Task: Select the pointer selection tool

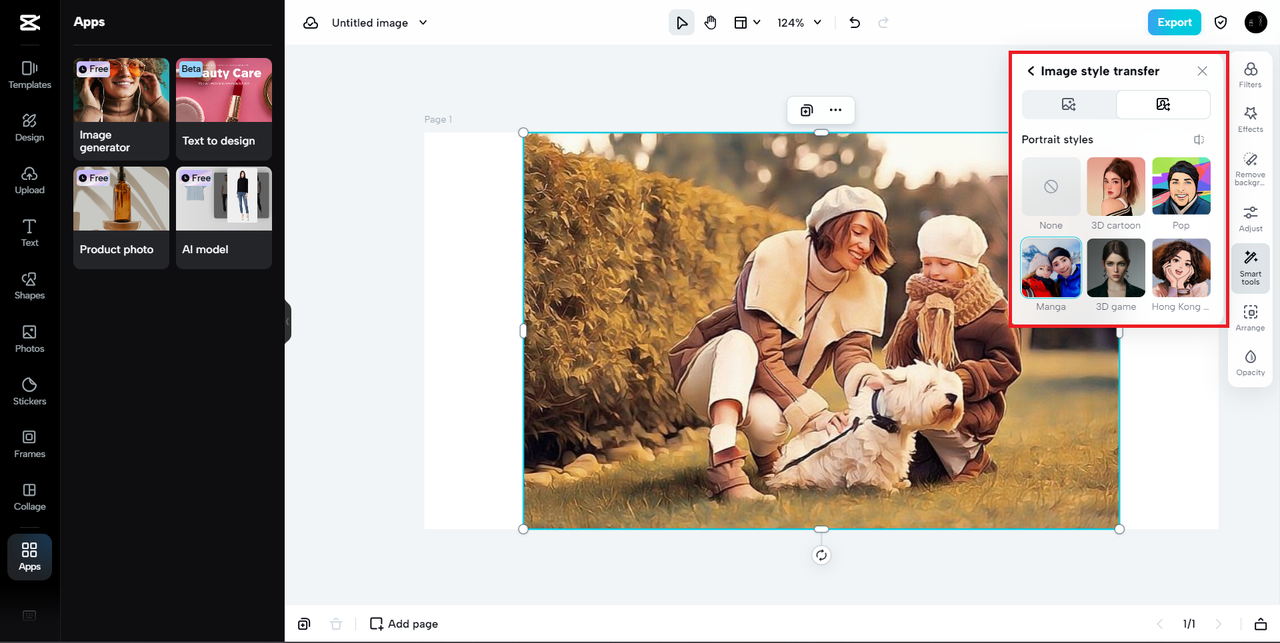Action: click(682, 23)
